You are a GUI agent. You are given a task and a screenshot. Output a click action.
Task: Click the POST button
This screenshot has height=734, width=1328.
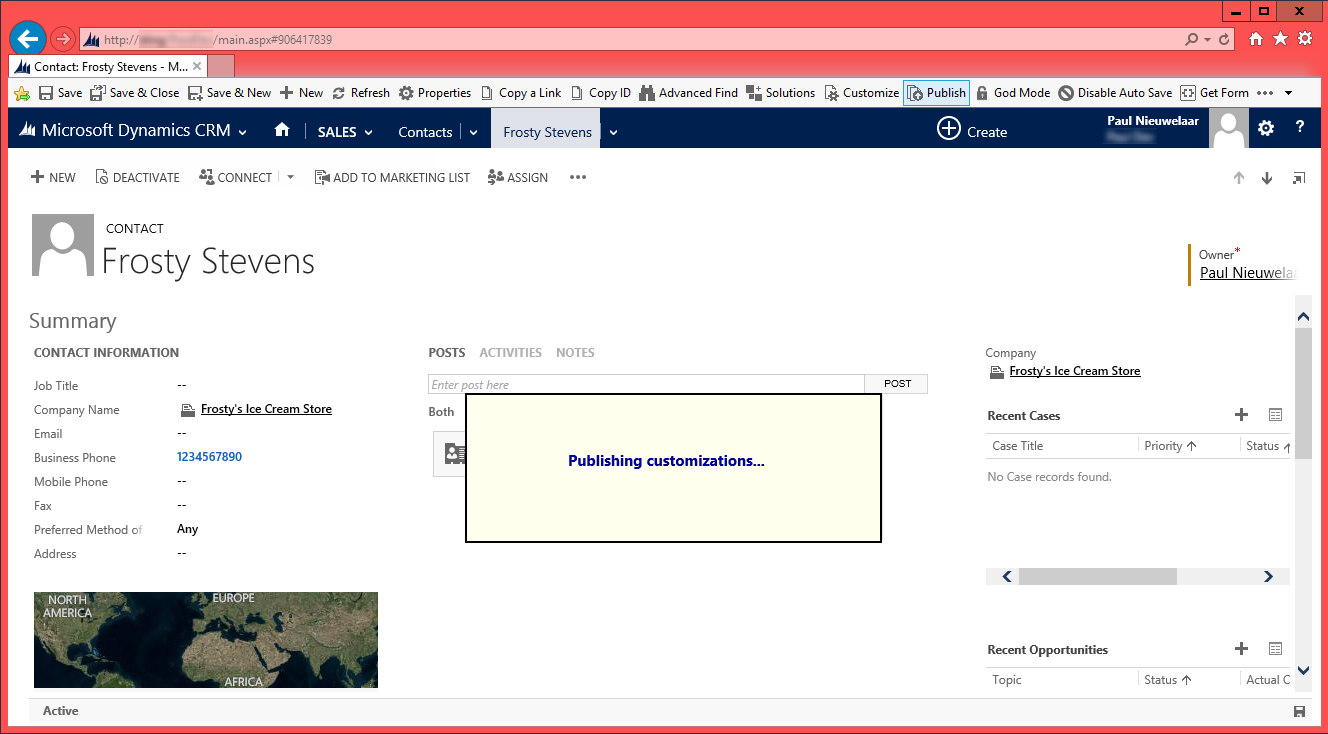(897, 384)
